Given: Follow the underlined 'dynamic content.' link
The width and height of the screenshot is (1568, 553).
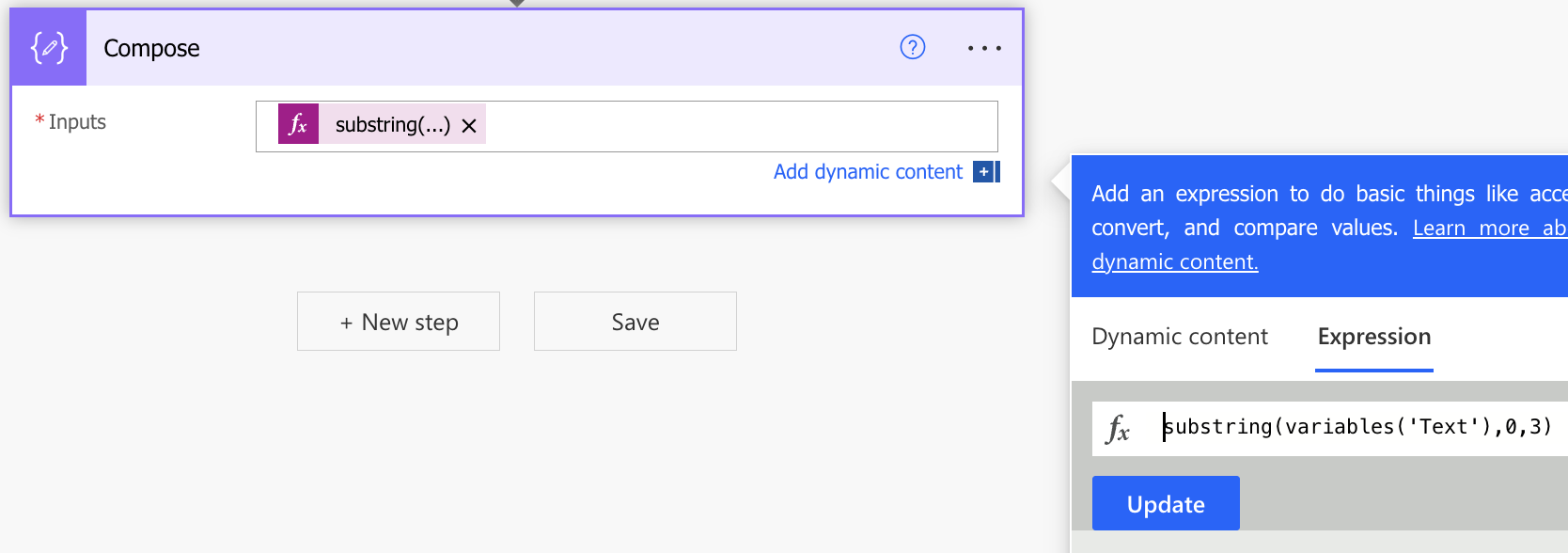Looking at the screenshot, I should [x=1174, y=261].
